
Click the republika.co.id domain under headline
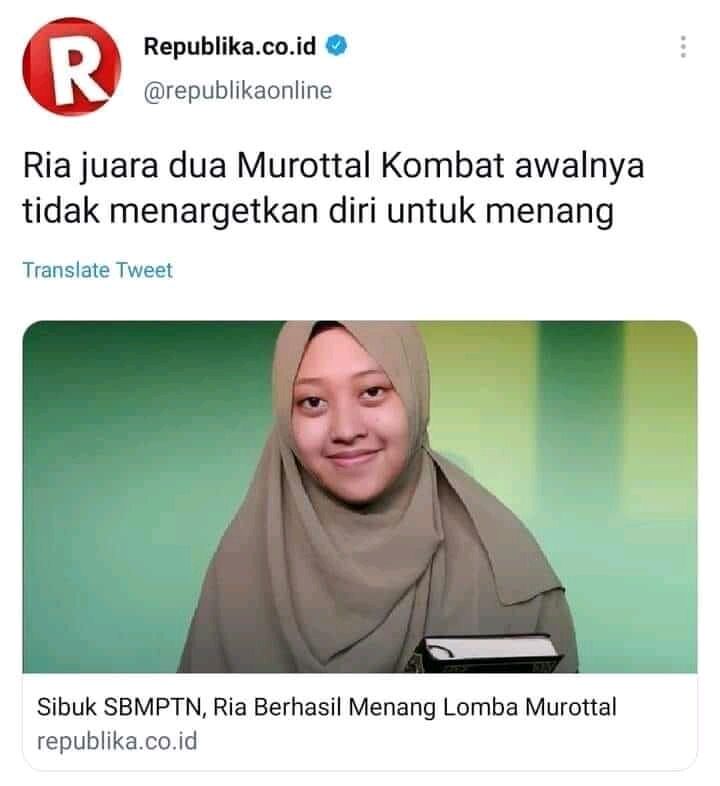pyautogui.click(x=117, y=741)
